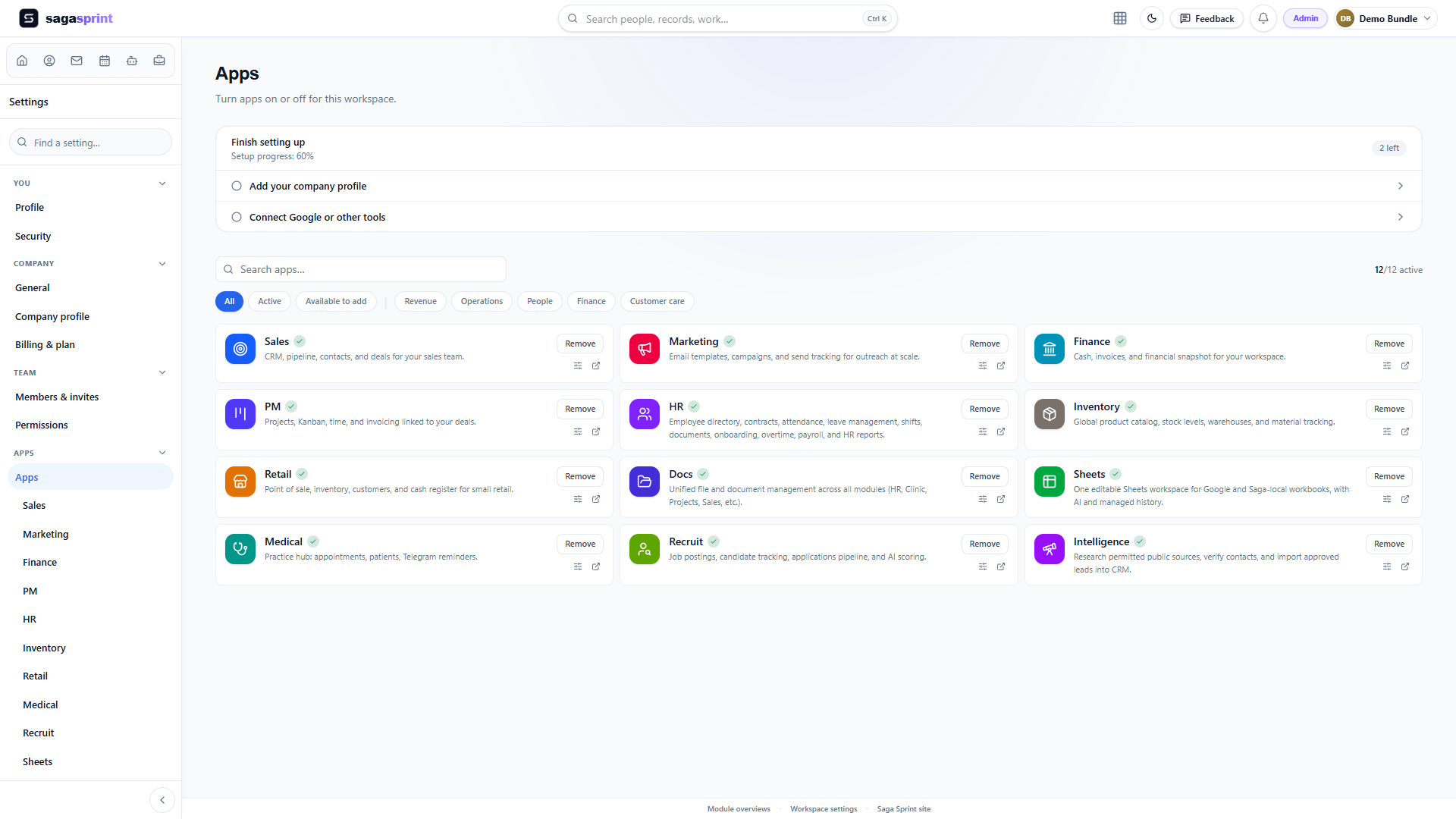
Task: Open the Feedback button
Action: click(x=1207, y=18)
